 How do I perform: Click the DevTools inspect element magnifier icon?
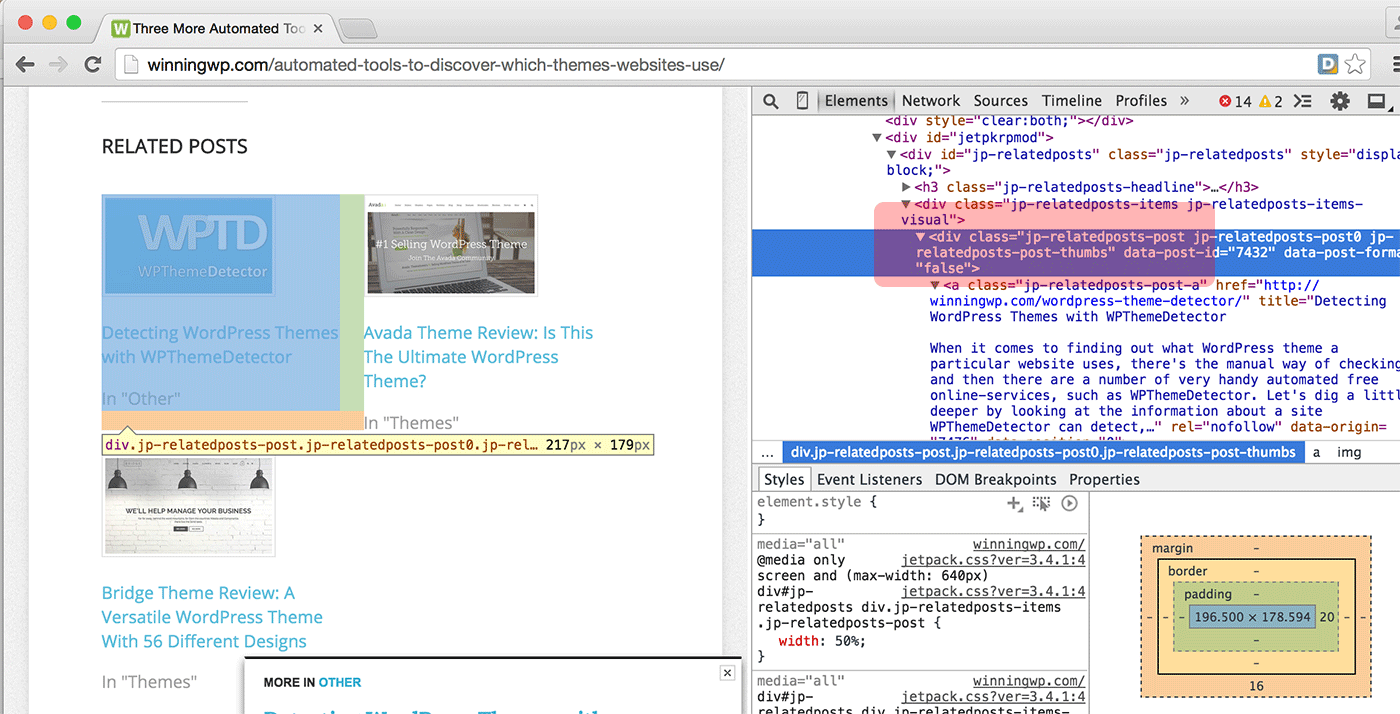[x=770, y=101]
